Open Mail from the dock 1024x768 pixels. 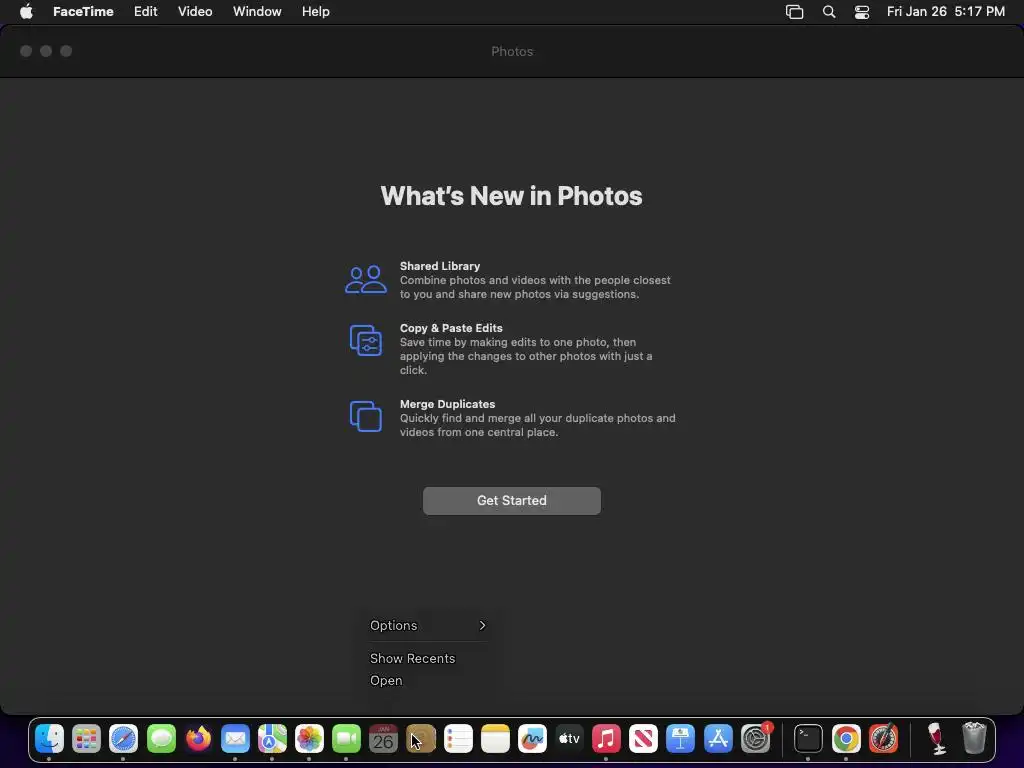(235, 739)
